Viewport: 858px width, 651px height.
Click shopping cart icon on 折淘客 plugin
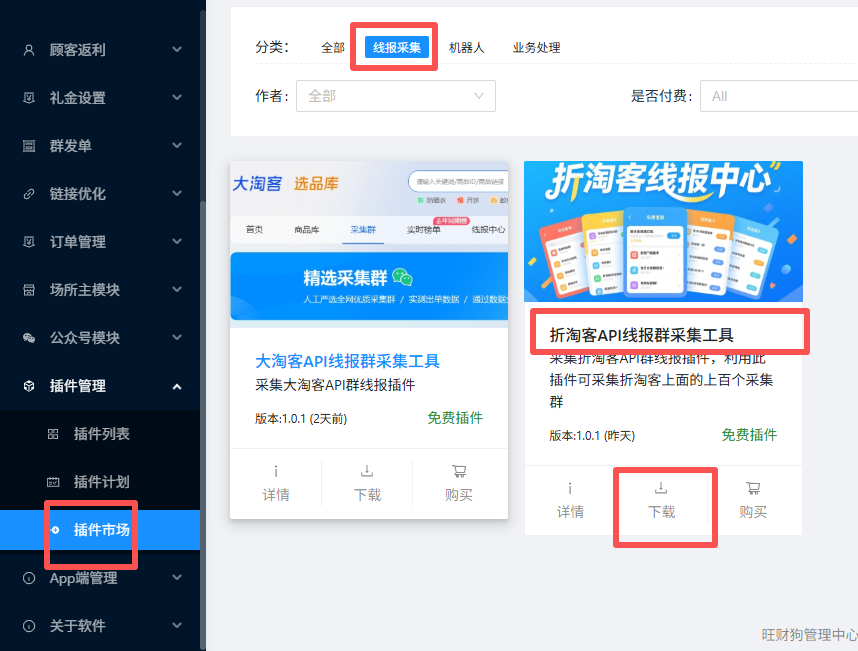click(753, 489)
